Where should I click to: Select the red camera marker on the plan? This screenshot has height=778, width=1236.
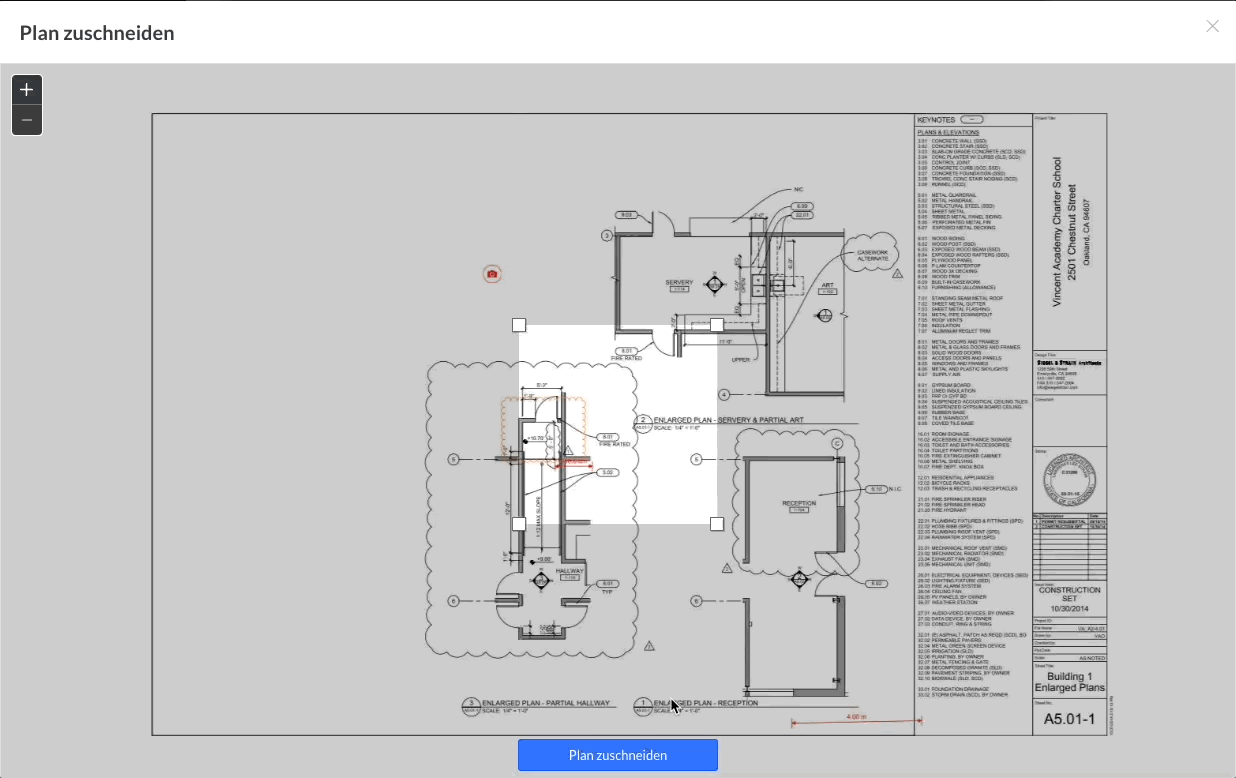point(492,274)
